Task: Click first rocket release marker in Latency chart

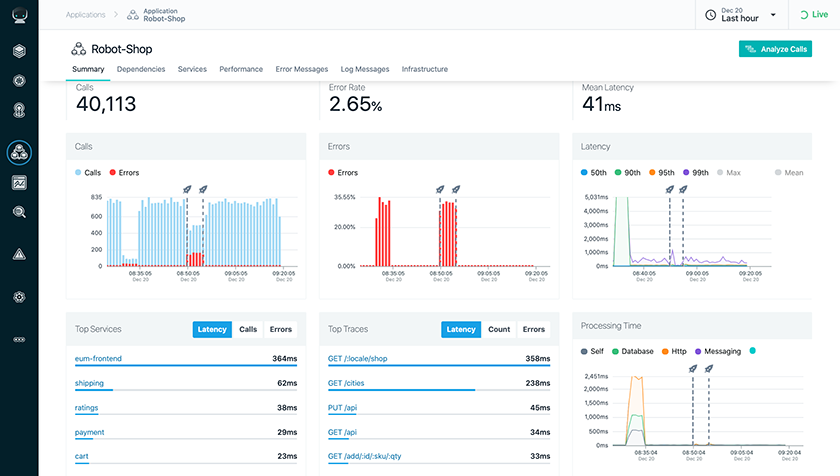Action: pyautogui.click(x=670, y=190)
